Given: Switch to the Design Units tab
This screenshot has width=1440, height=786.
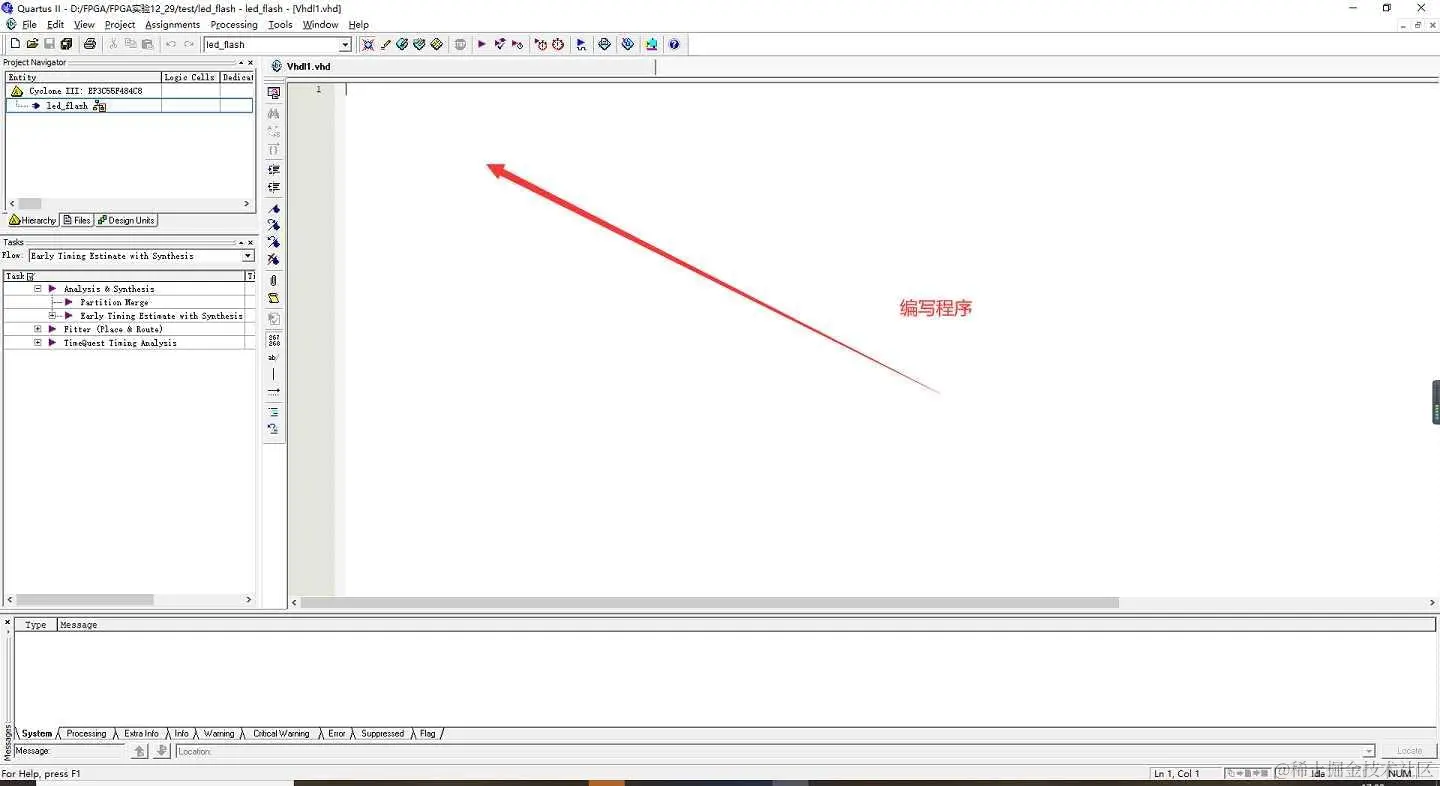Looking at the screenshot, I should (126, 220).
